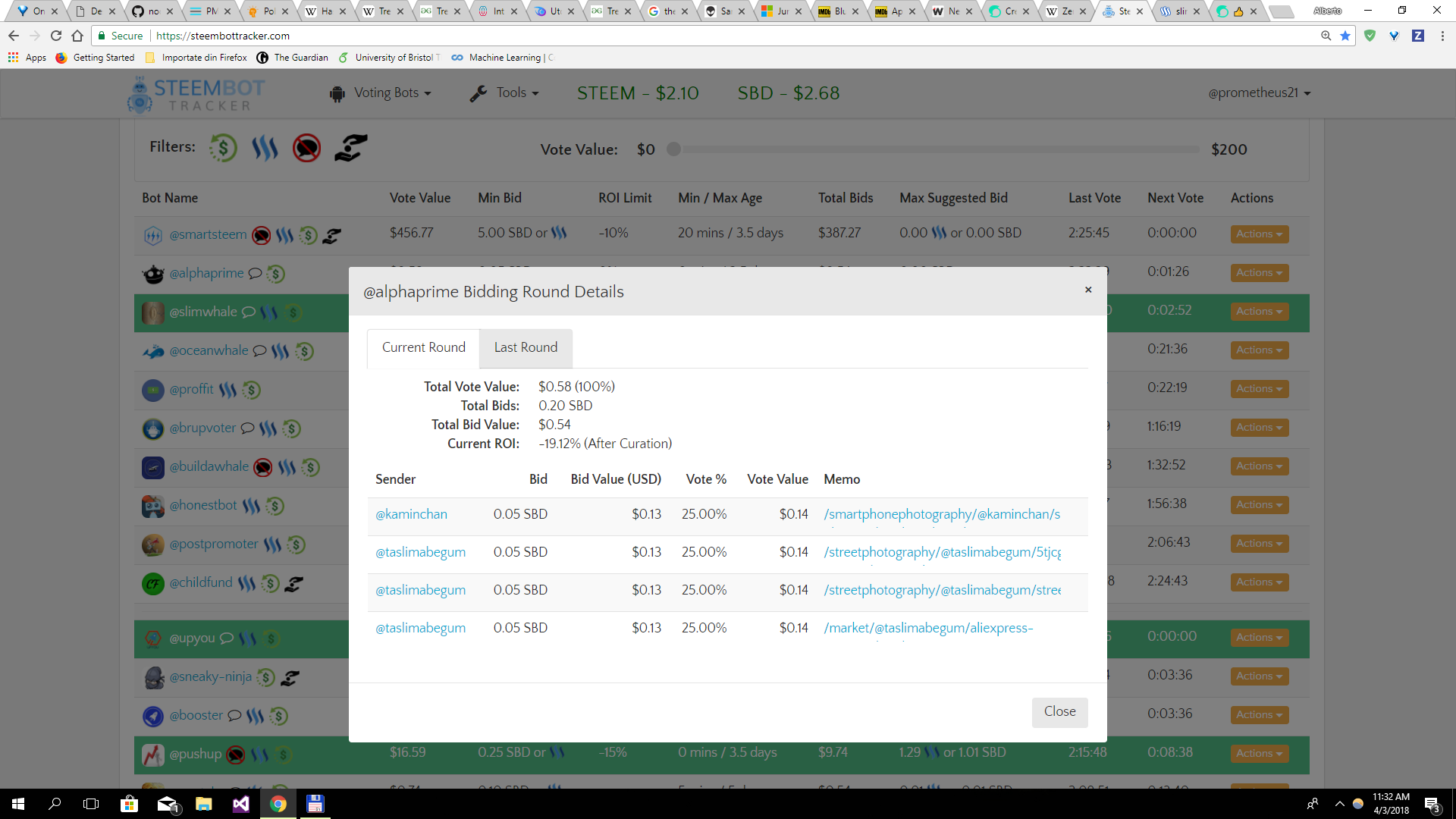Viewport: 1456px width, 819px height.
Task: Click the SteemBot Tracker logo
Action: [196, 94]
